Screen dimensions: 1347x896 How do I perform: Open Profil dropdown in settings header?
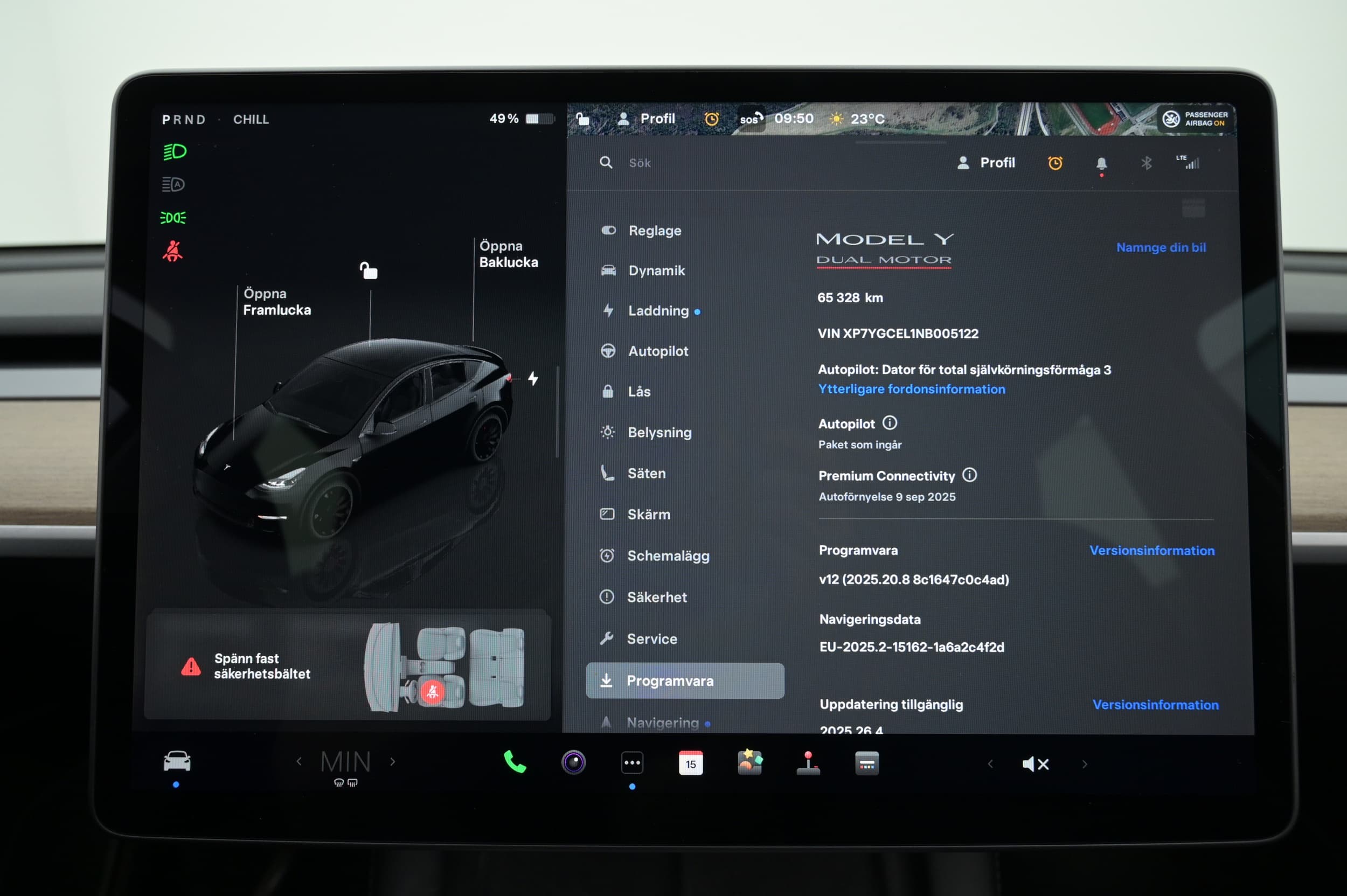coord(987,163)
